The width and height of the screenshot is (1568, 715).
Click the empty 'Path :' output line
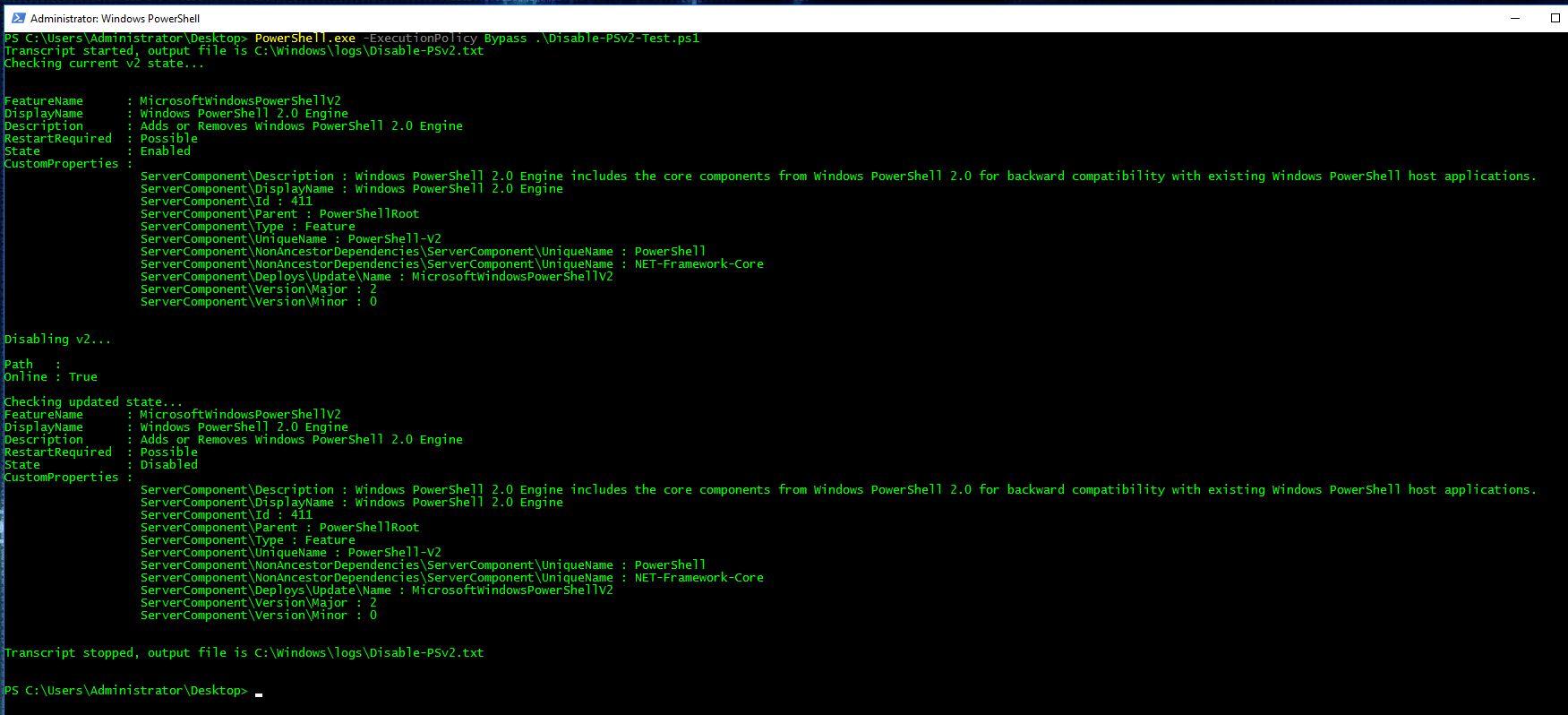click(x=32, y=365)
